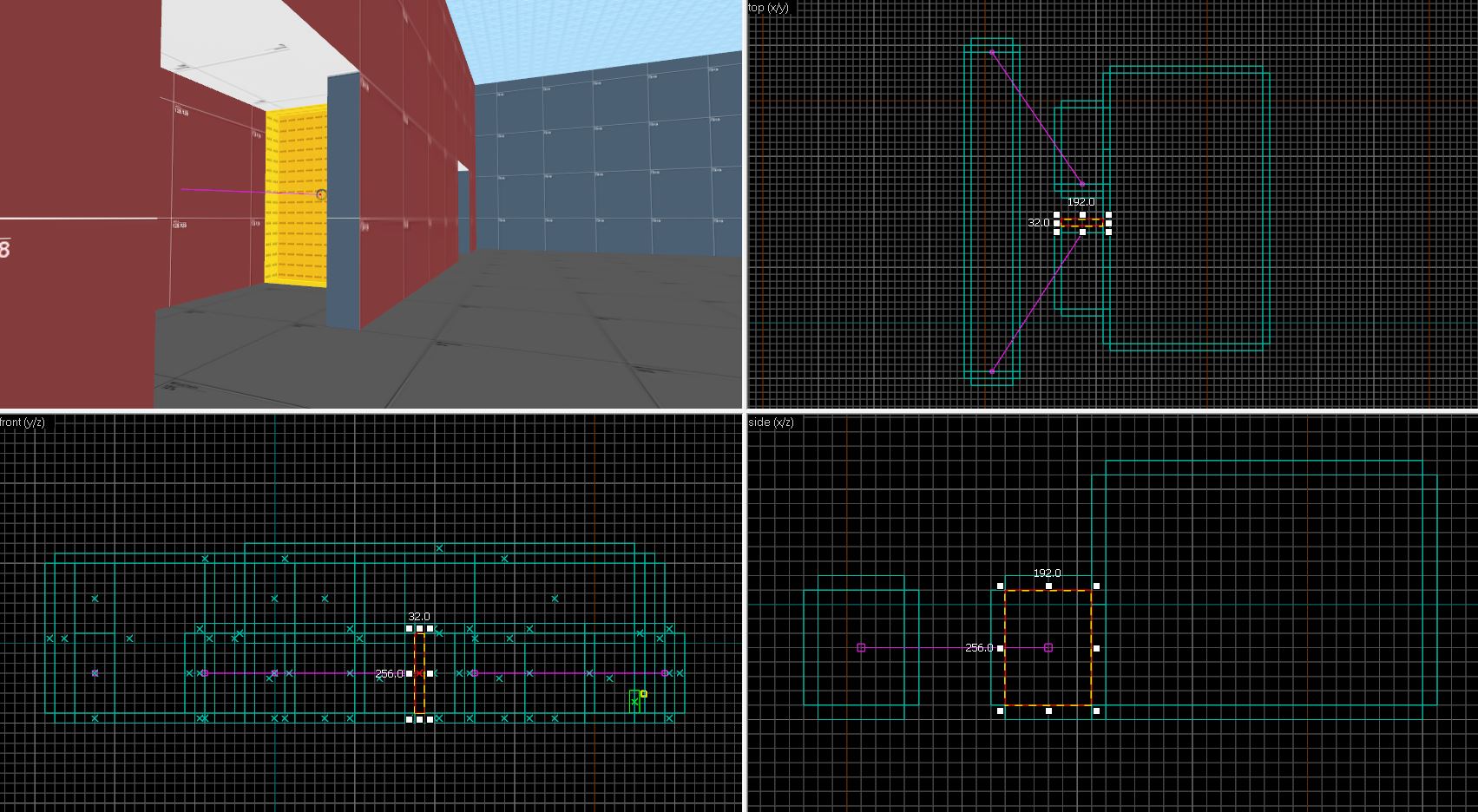Viewport: 1478px width, 812px height.
Task: Click the 'side (x/z)' viewport label
Action: [771, 422]
